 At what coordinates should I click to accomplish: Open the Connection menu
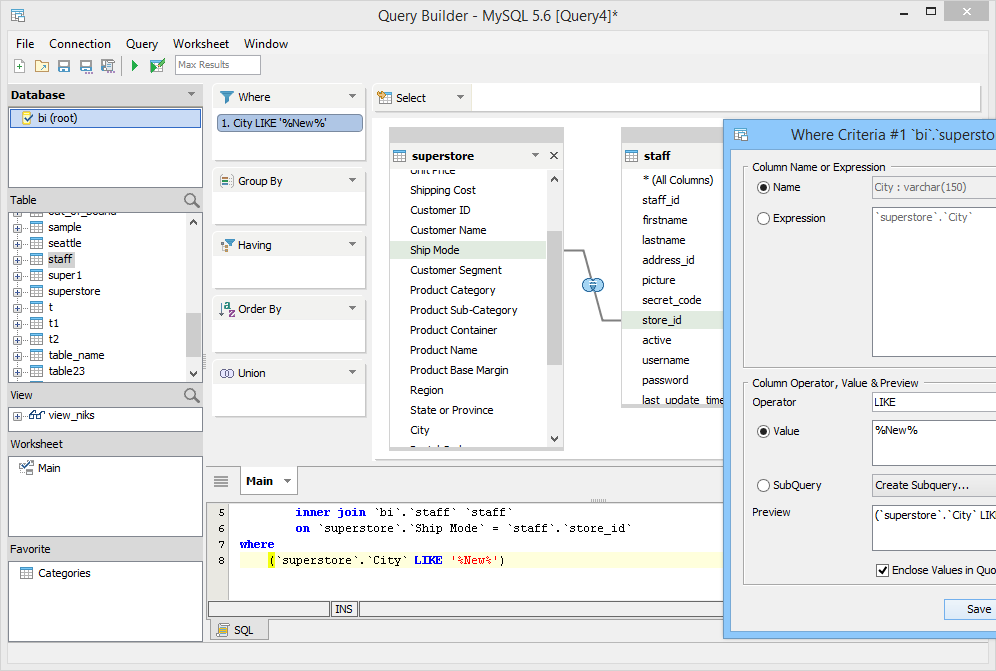point(80,44)
